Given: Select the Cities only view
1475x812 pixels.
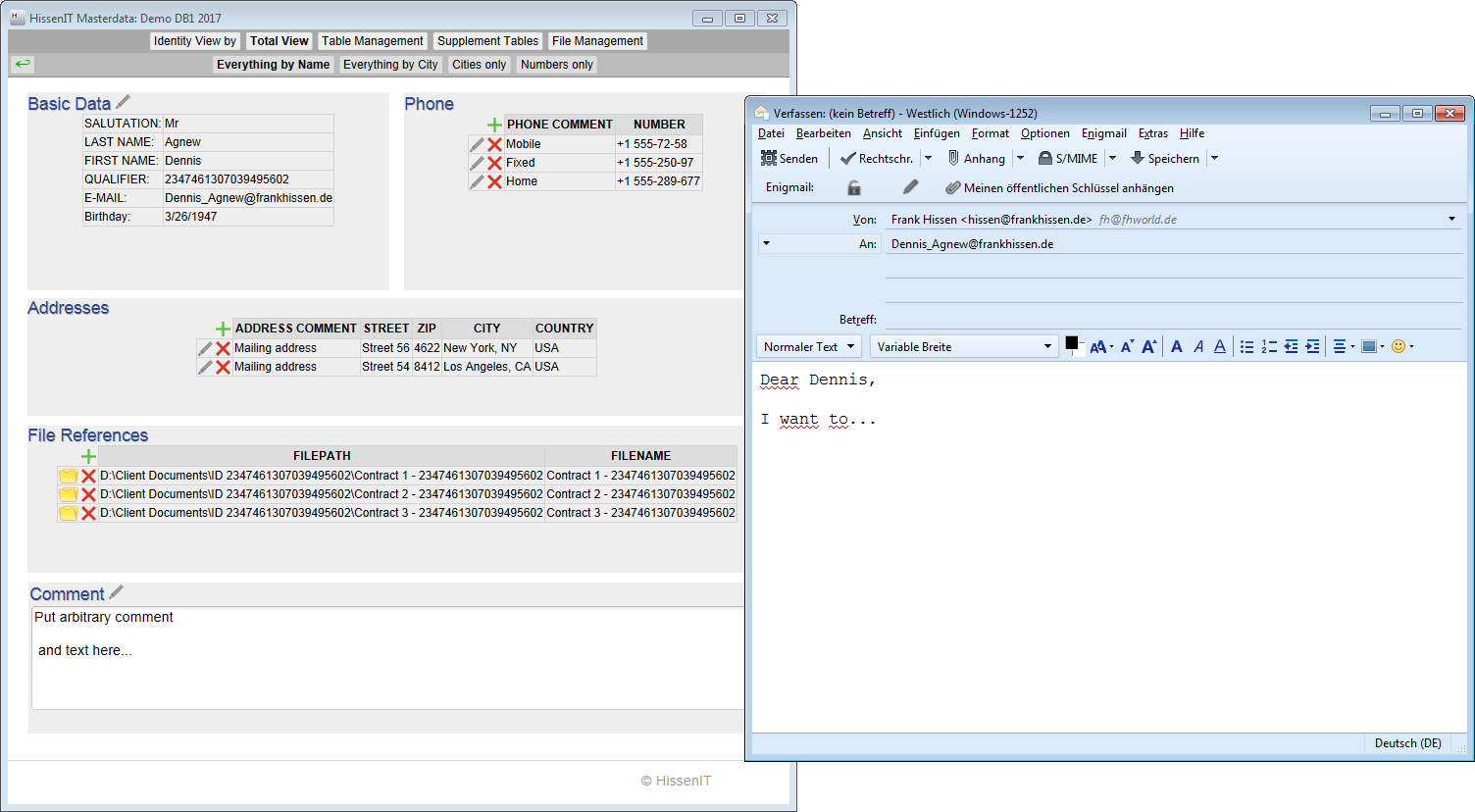Looking at the screenshot, I should (x=479, y=65).
